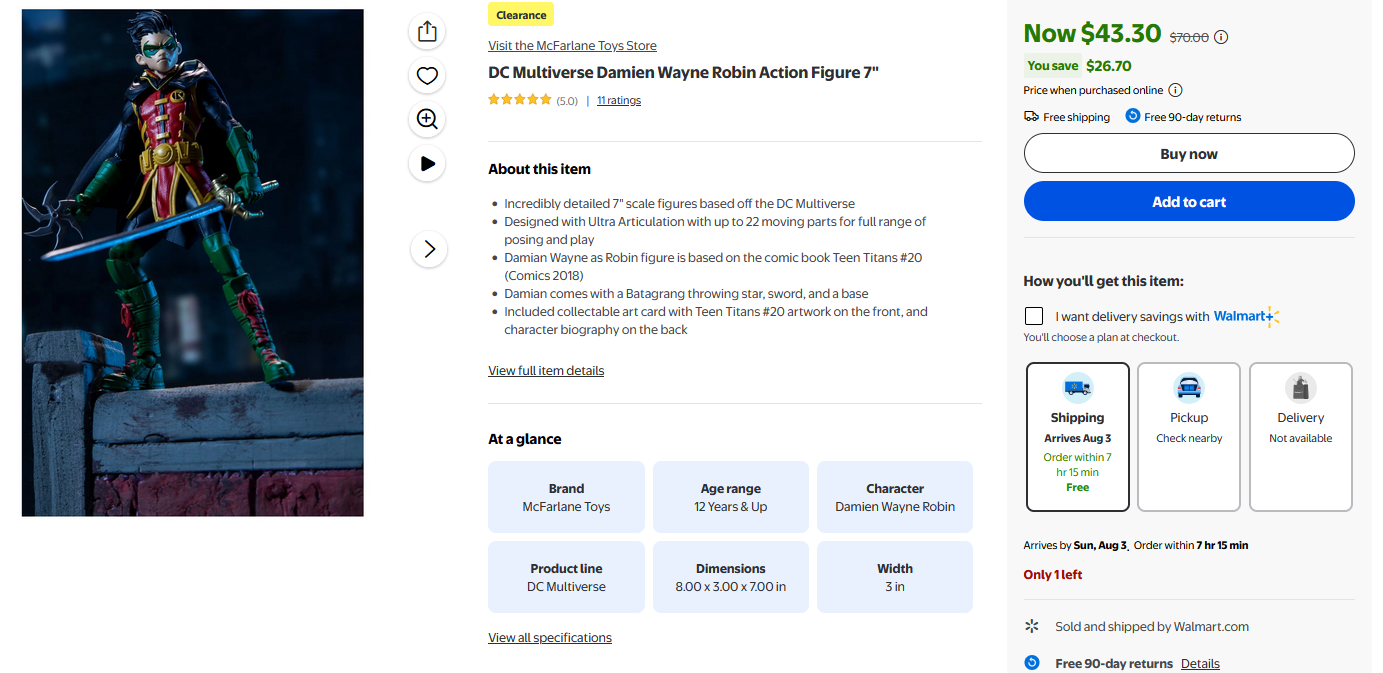Visit the McFarlane Toys Store link

pyautogui.click(x=572, y=46)
